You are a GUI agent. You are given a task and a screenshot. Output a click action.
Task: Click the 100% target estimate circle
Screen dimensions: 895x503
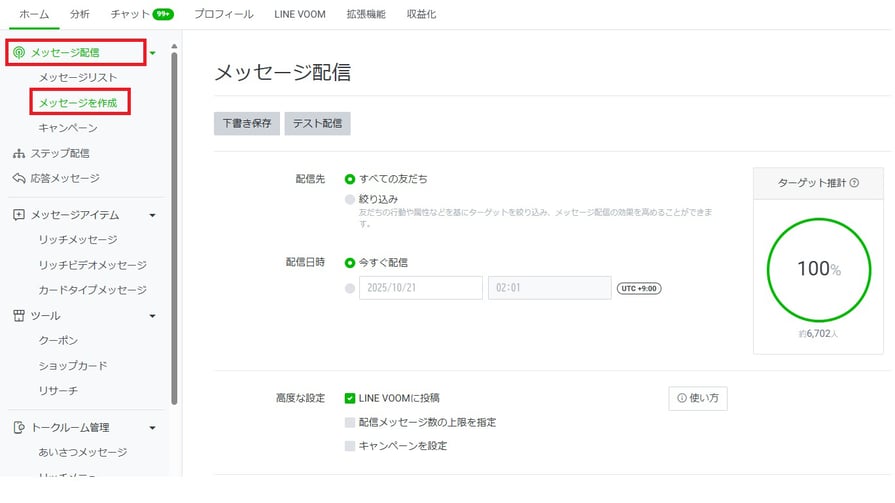click(819, 269)
